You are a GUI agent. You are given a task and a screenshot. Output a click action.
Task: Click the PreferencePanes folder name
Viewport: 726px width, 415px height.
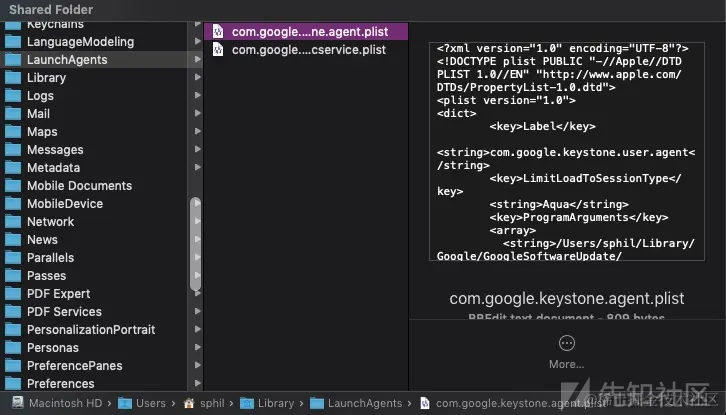pyautogui.click(x=75, y=366)
